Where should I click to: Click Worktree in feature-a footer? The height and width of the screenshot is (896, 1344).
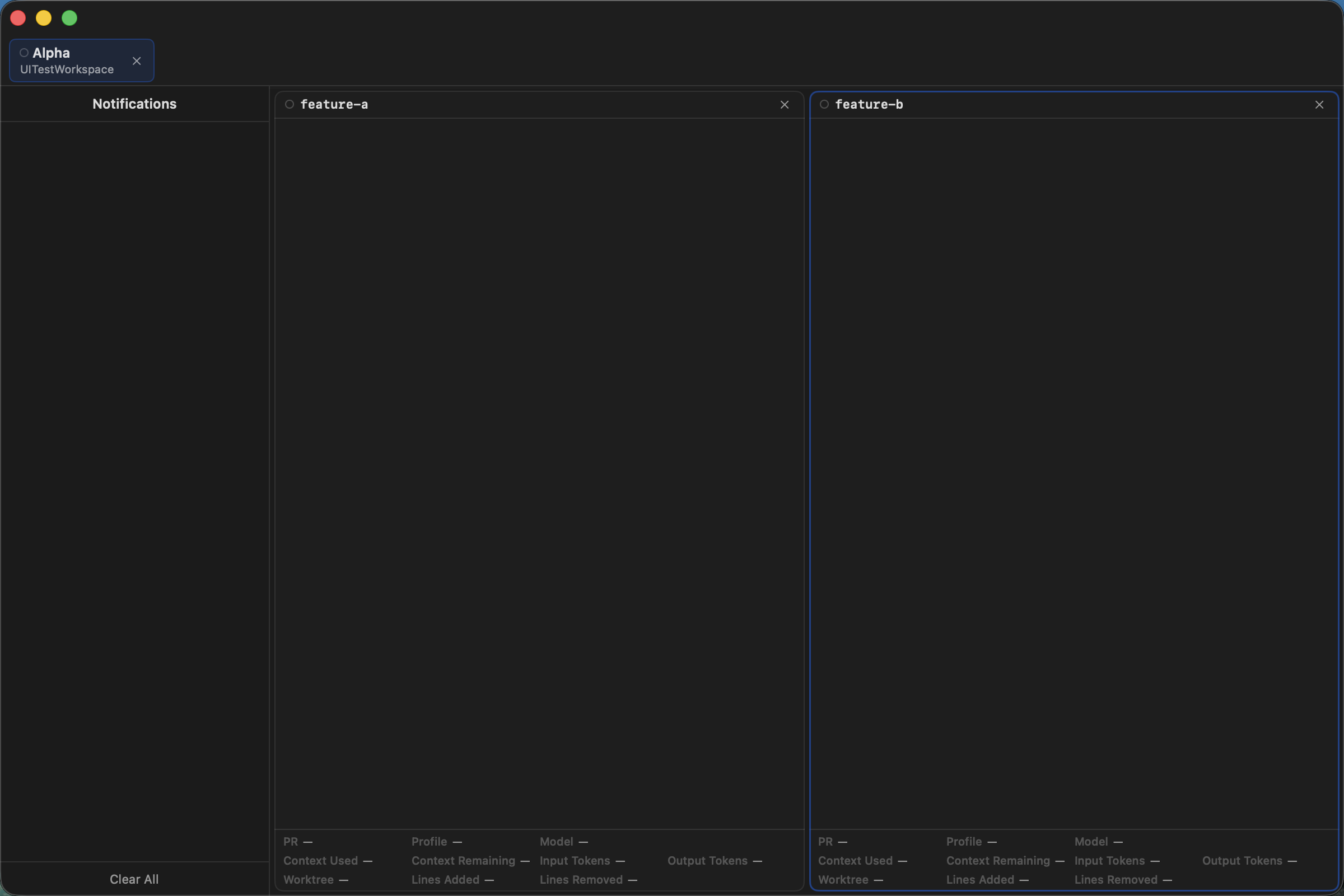[309, 879]
